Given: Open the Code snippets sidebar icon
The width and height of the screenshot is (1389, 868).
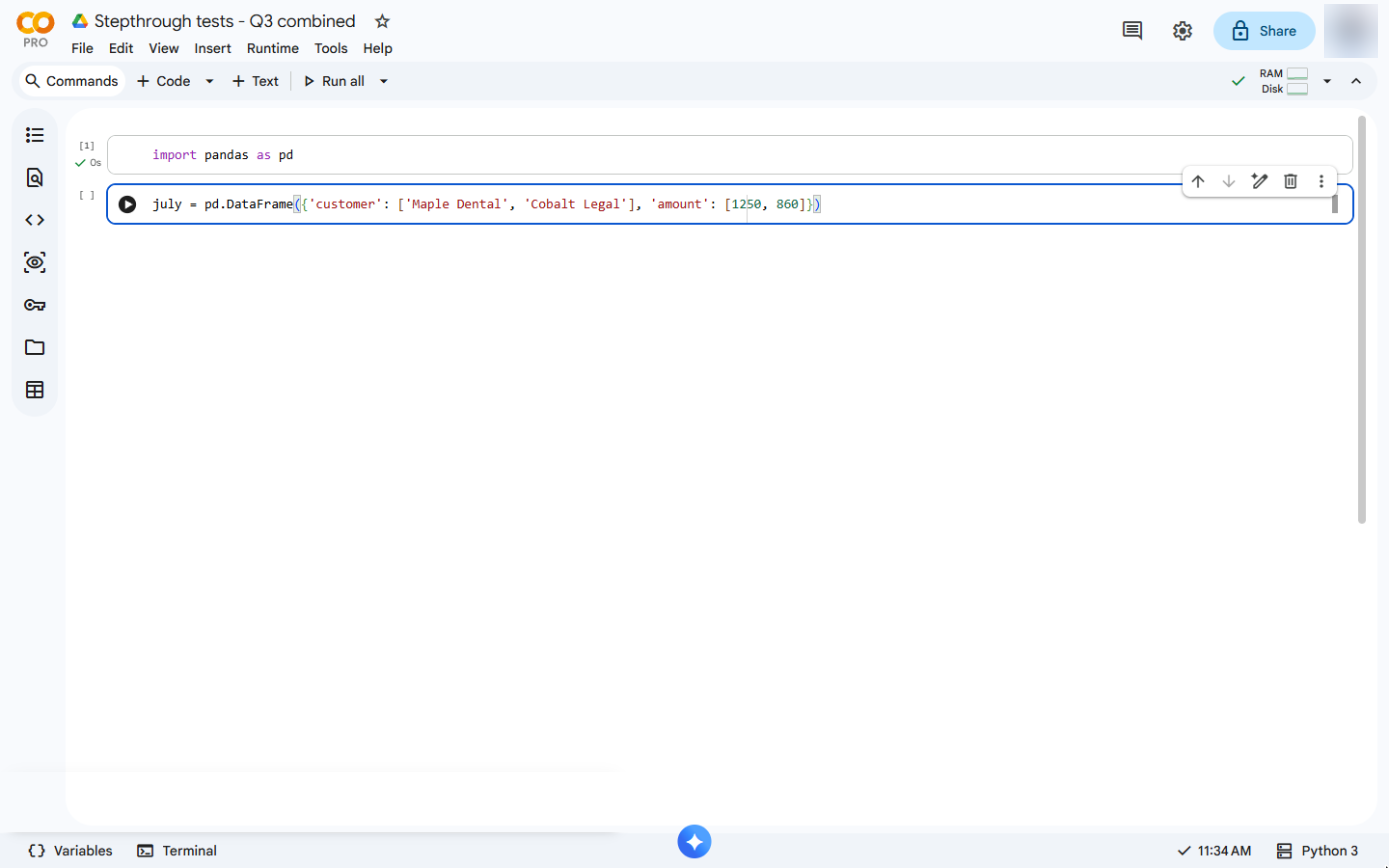Looking at the screenshot, I should [35, 220].
